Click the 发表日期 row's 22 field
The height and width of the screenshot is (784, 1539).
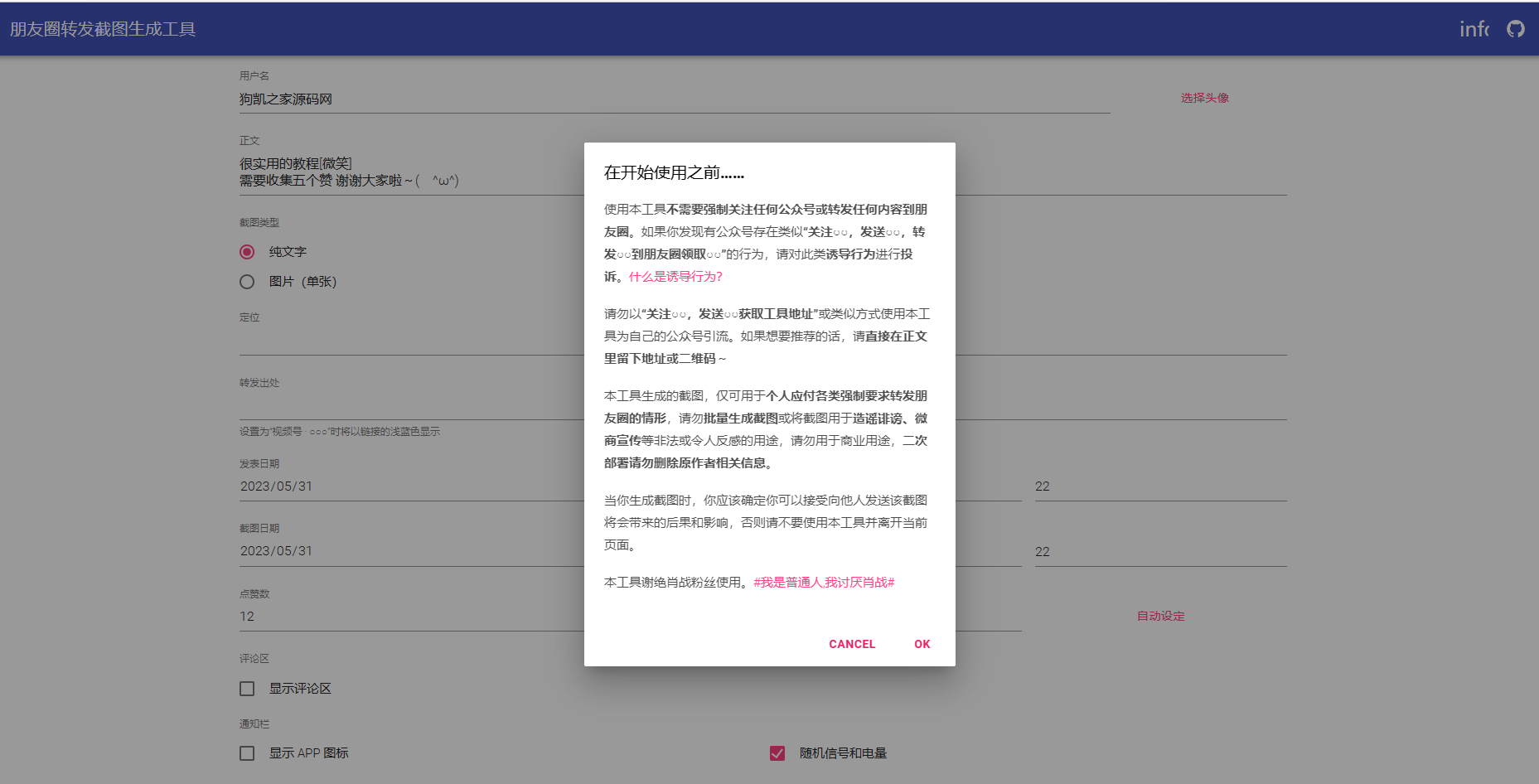pyautogui.click(x=1160, y=486)
